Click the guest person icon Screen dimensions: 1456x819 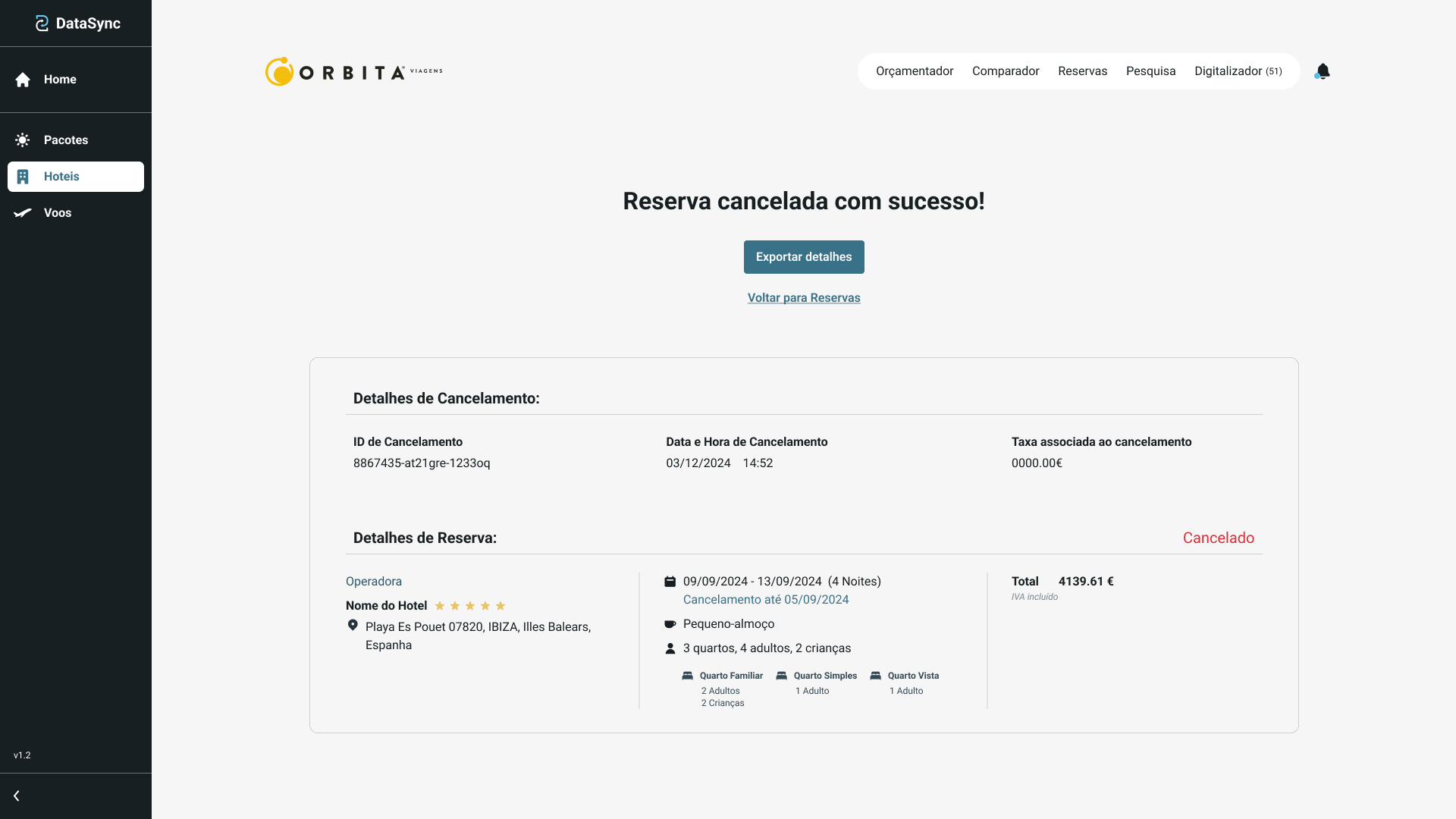click(x=670, y=648)
